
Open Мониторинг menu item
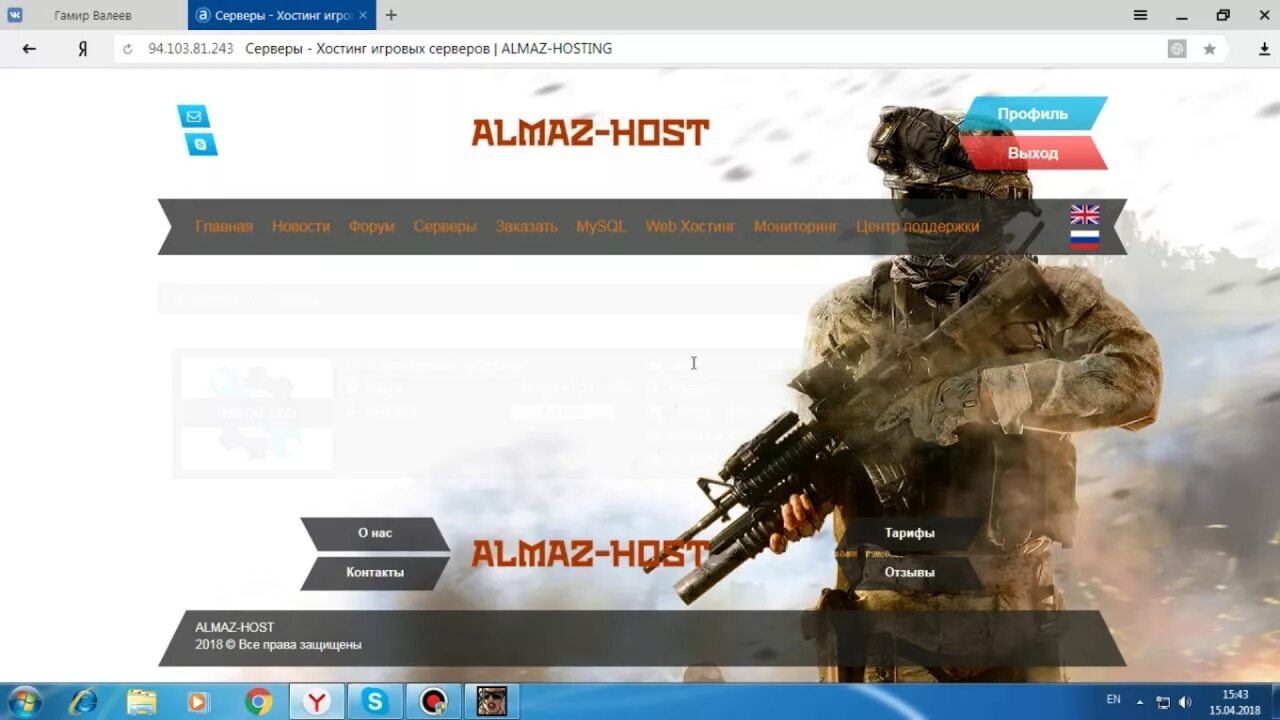796,226
